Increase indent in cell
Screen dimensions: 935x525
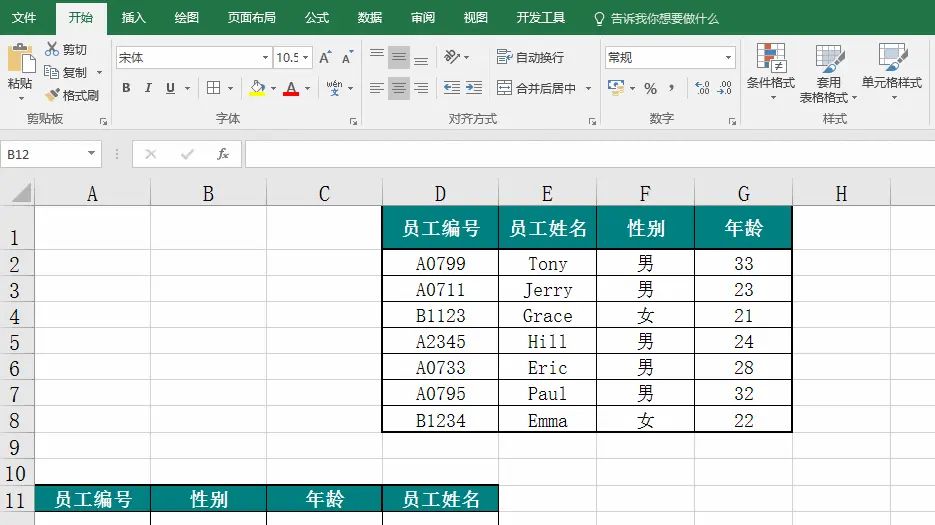tap(474, 88)
